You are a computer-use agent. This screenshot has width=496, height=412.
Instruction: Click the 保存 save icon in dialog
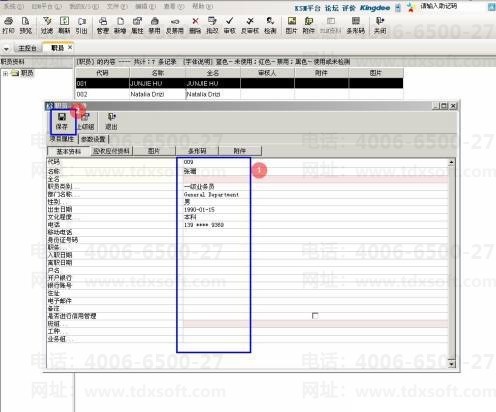(x=62, y=121)
